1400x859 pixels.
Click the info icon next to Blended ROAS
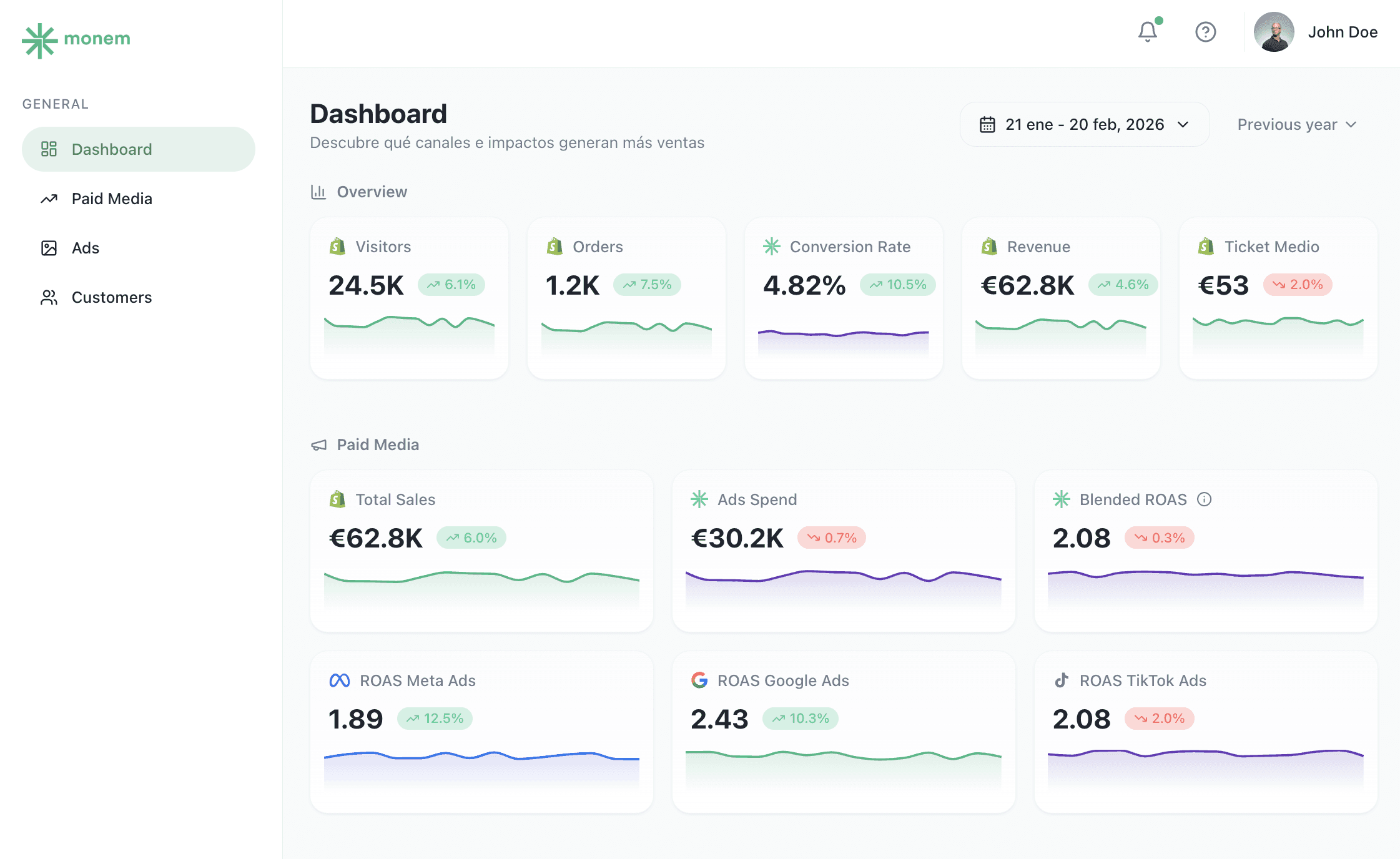[x=1205, y=499]
